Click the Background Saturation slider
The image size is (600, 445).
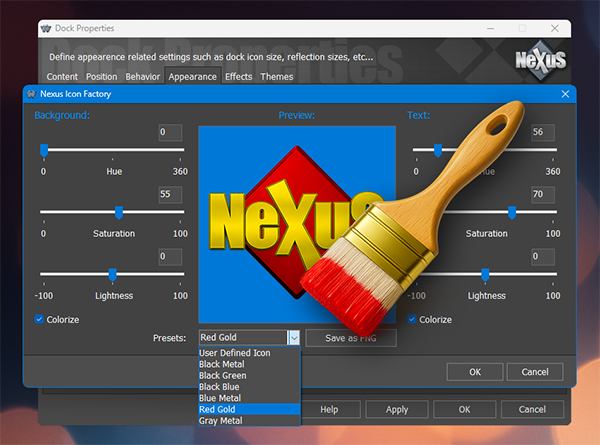(x=112, y=212)
